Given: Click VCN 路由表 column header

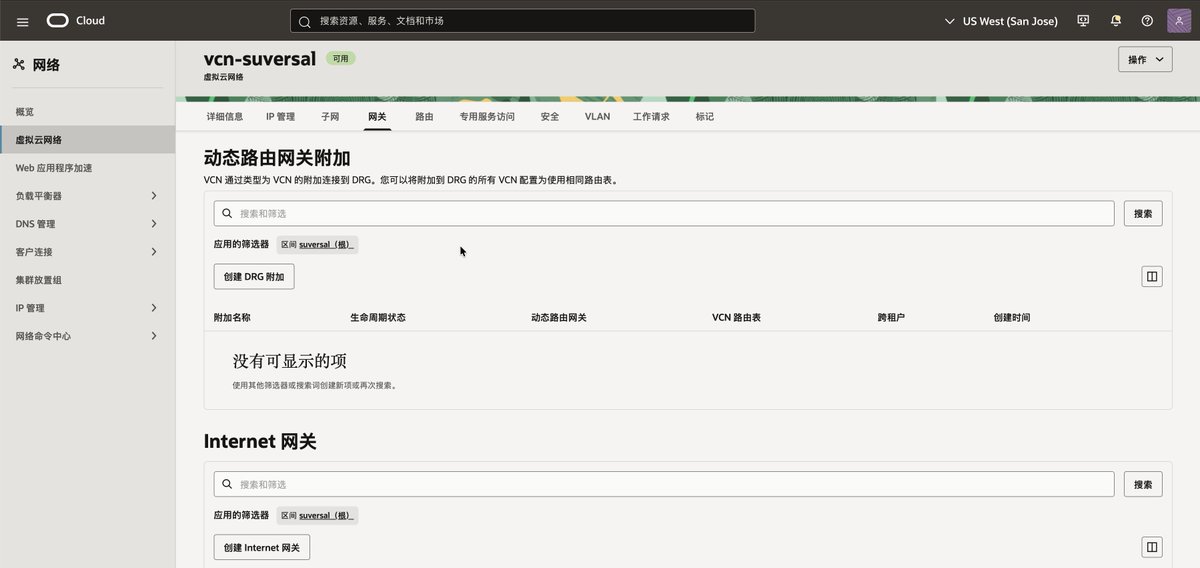Looking at the screenshot, I should tap(737, 317).
